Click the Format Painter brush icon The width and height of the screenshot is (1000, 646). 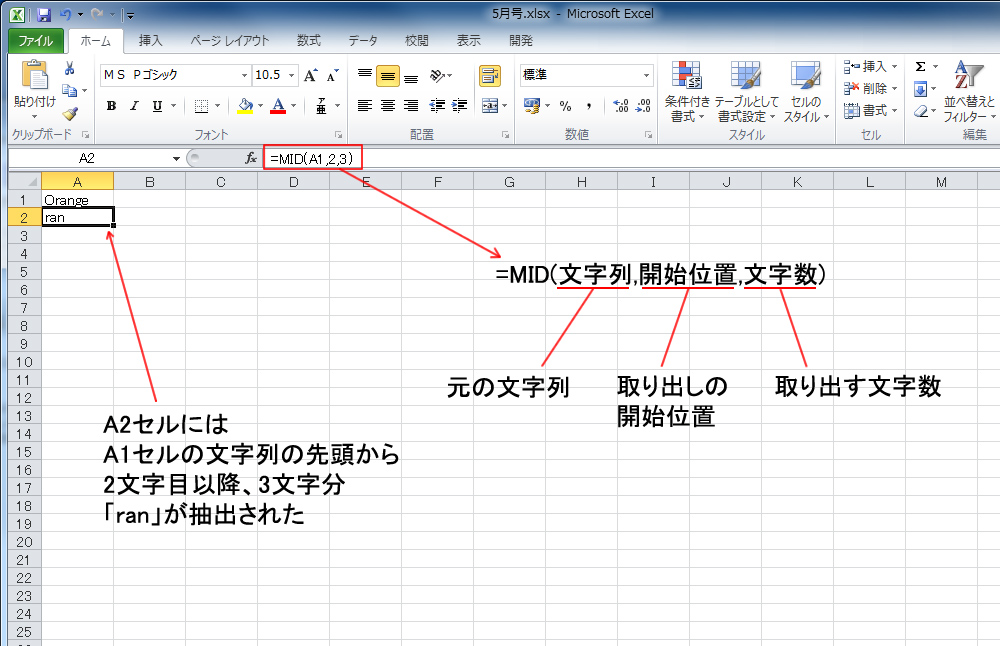(x=70, y=113)
